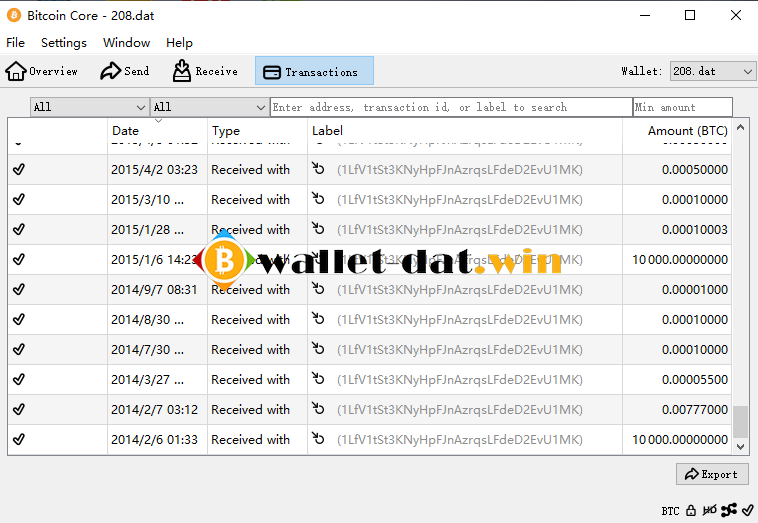Click the wallet encryption lock status icon
This screenshot has width=758, height=523.
[x=691, y=510]
